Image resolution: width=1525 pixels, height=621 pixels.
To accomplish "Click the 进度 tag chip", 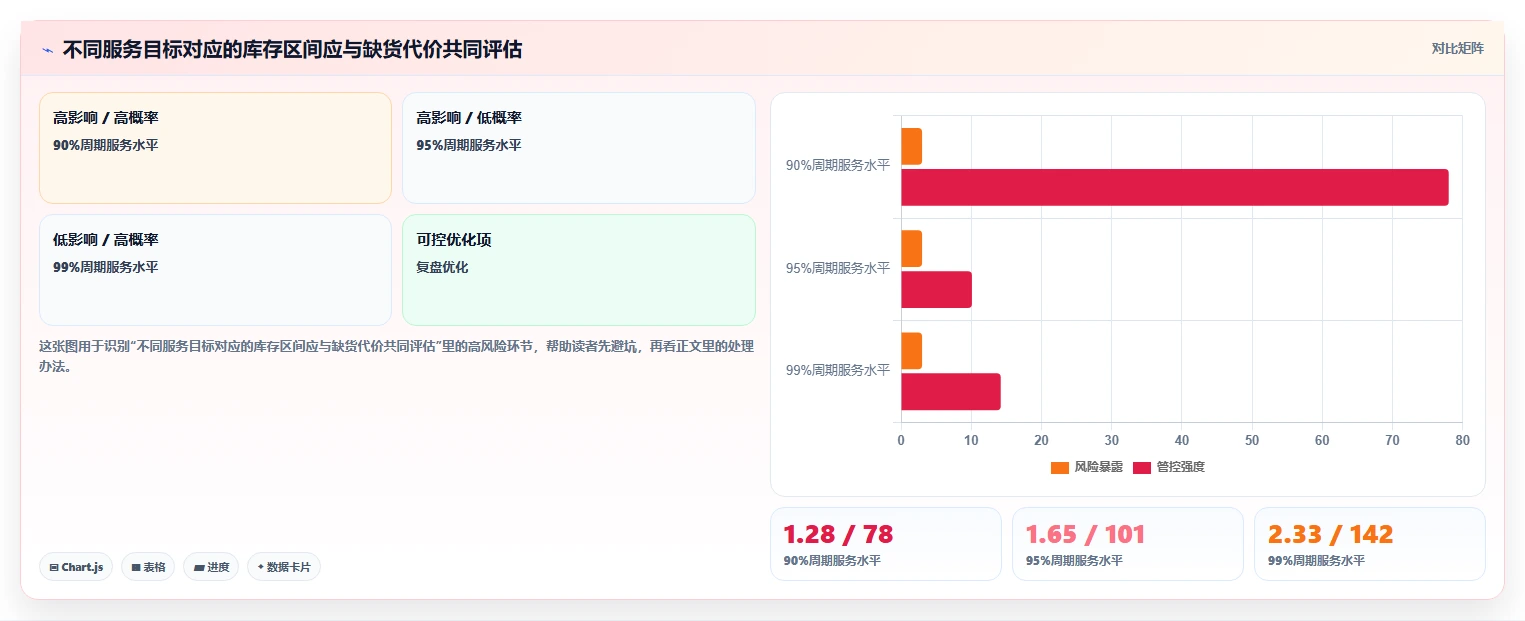I will click(211, 567).
